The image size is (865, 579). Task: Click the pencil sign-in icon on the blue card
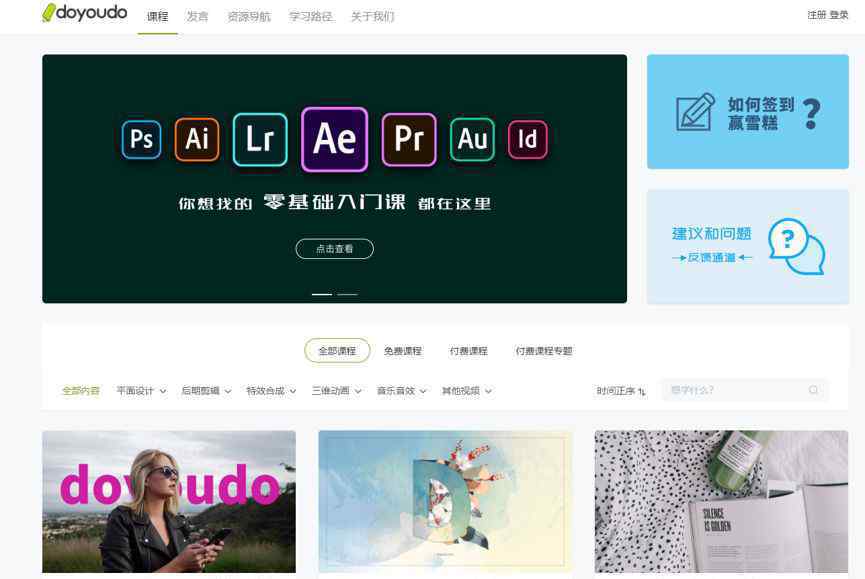coord(695,112)
